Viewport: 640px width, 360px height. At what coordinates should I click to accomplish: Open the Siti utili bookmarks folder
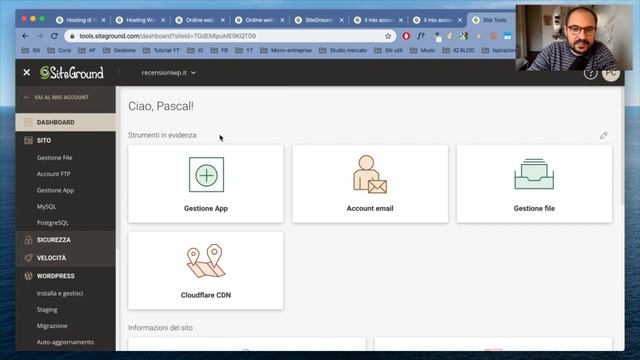coord(388,50)
